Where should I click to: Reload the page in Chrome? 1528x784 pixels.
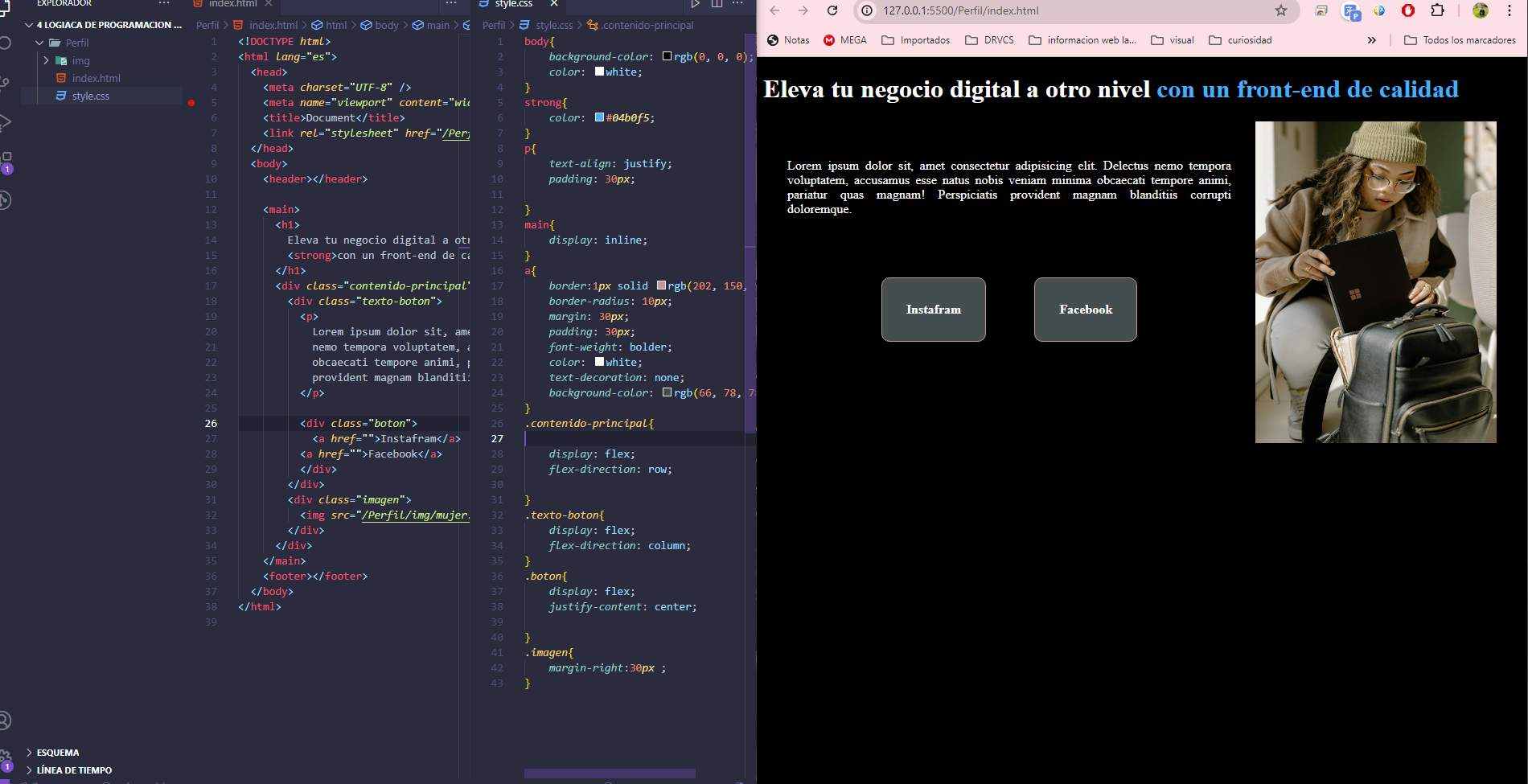[x=832, y=10]
